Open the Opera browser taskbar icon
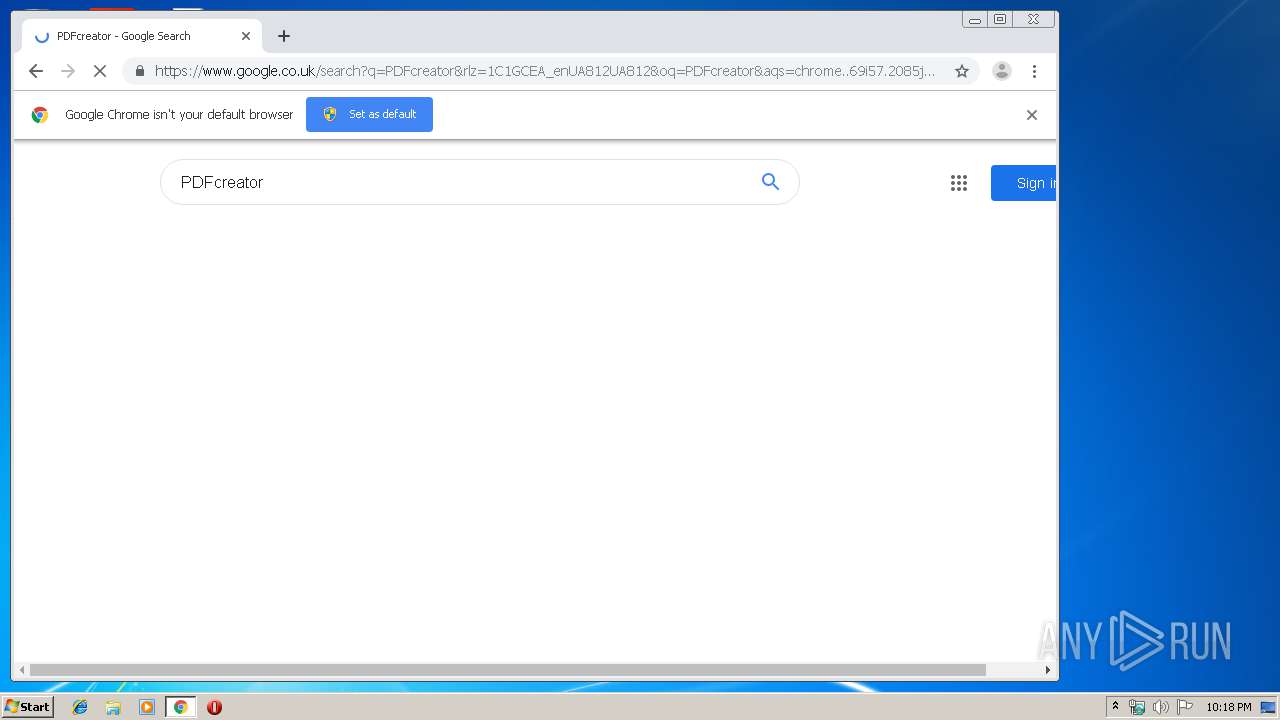Viewport: 1280px width, 720px height. (214, 707)
